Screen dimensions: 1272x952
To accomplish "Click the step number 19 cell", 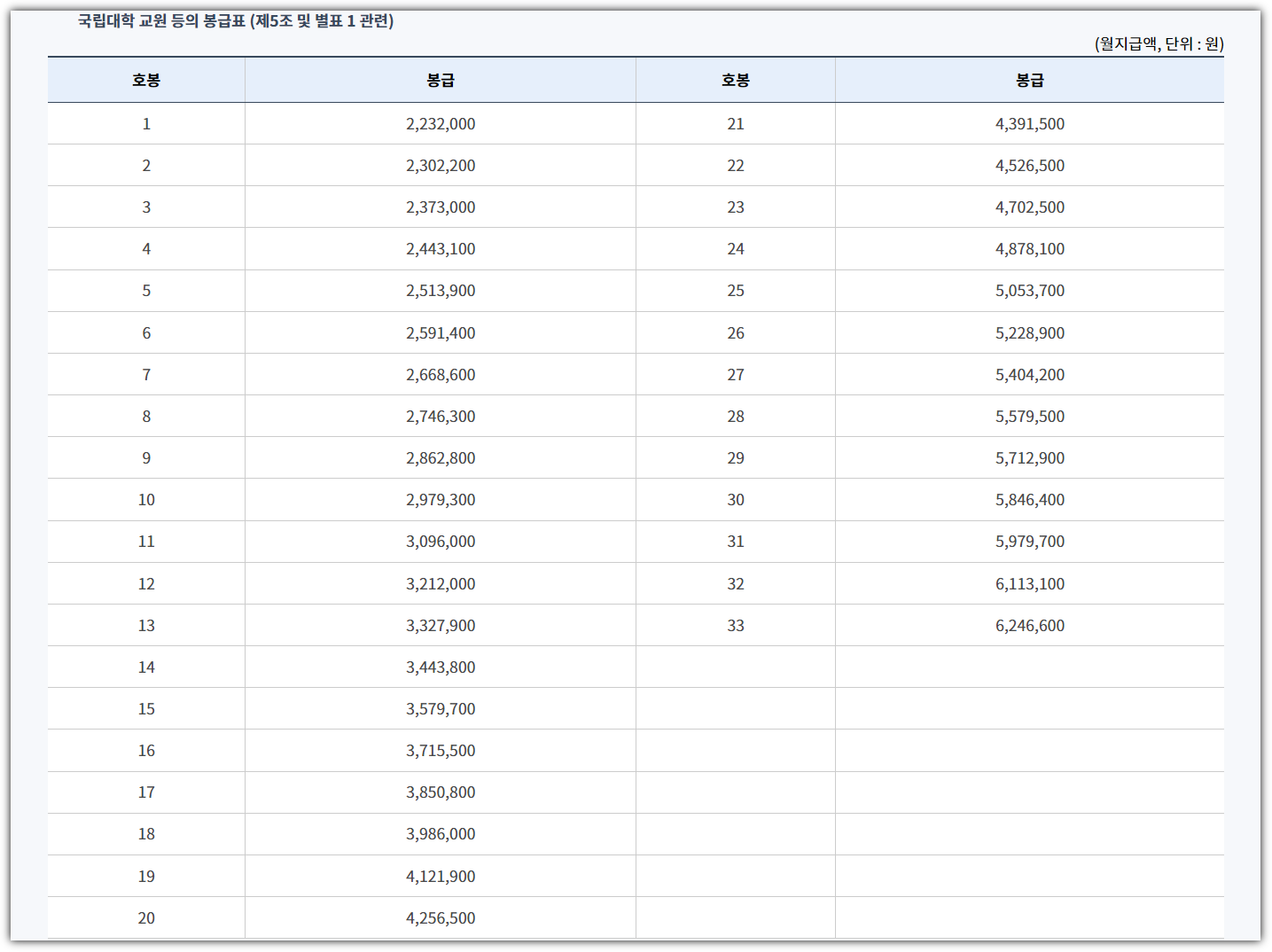I will 146,877.
